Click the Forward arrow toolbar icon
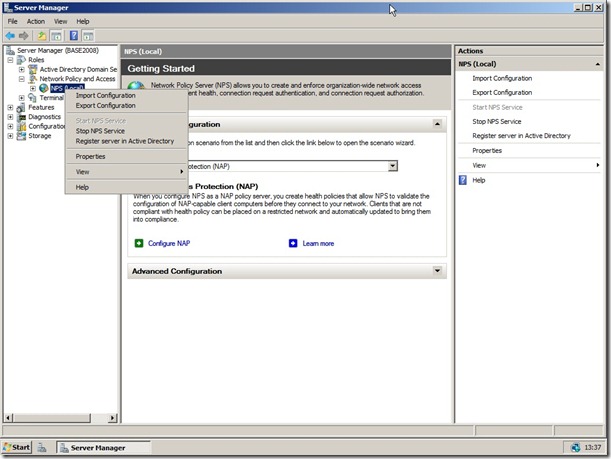Viewport: 611px width, 459px height. pos(24,36)
